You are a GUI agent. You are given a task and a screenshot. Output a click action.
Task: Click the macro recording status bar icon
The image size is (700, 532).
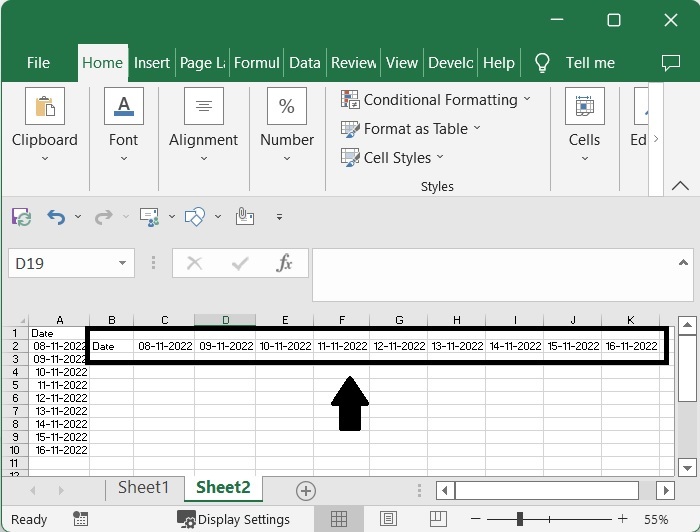(x=80, y=519)
